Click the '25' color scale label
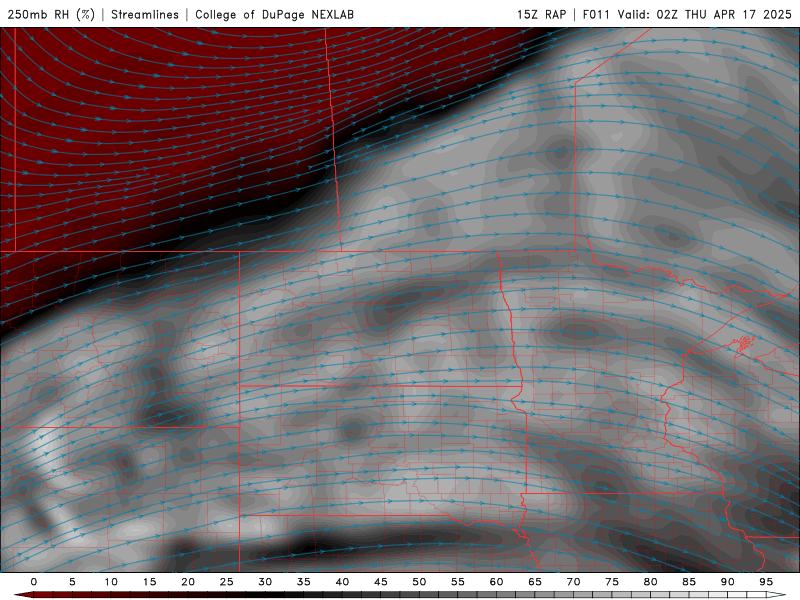This screenshot has width=800, height=600. pos(227,582)
